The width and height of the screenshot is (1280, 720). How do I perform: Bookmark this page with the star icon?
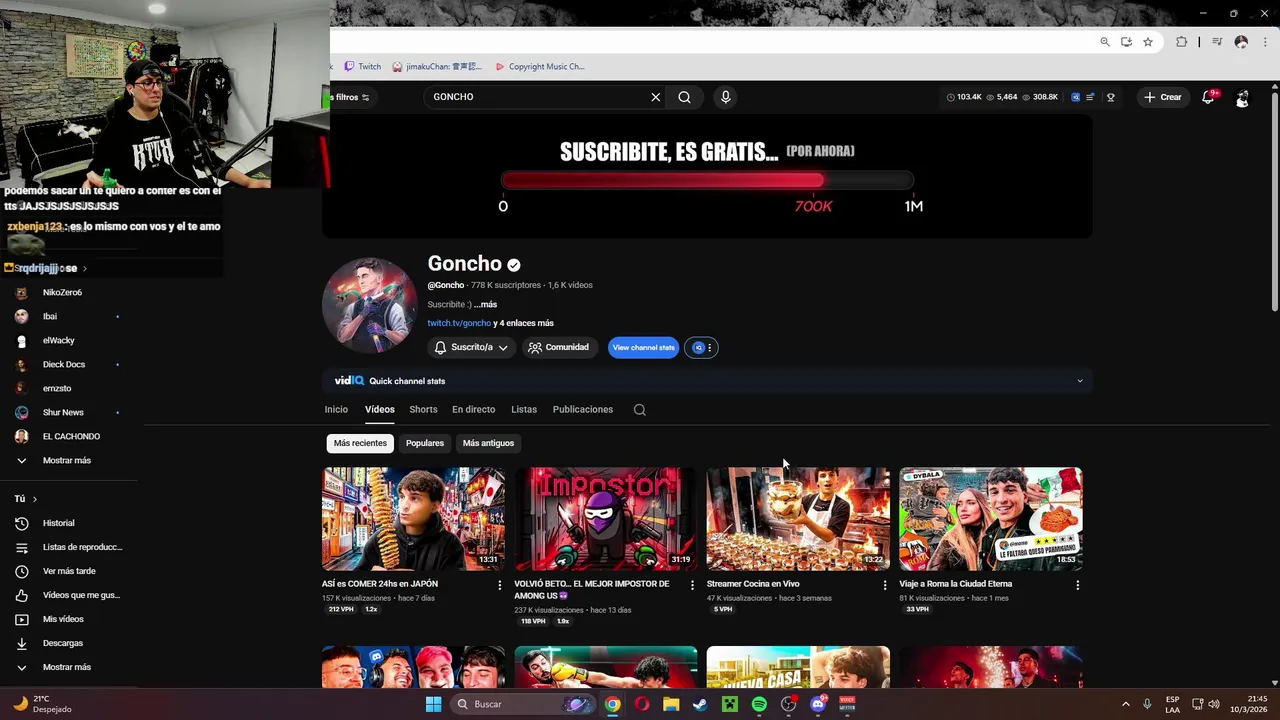[1148, 42]
